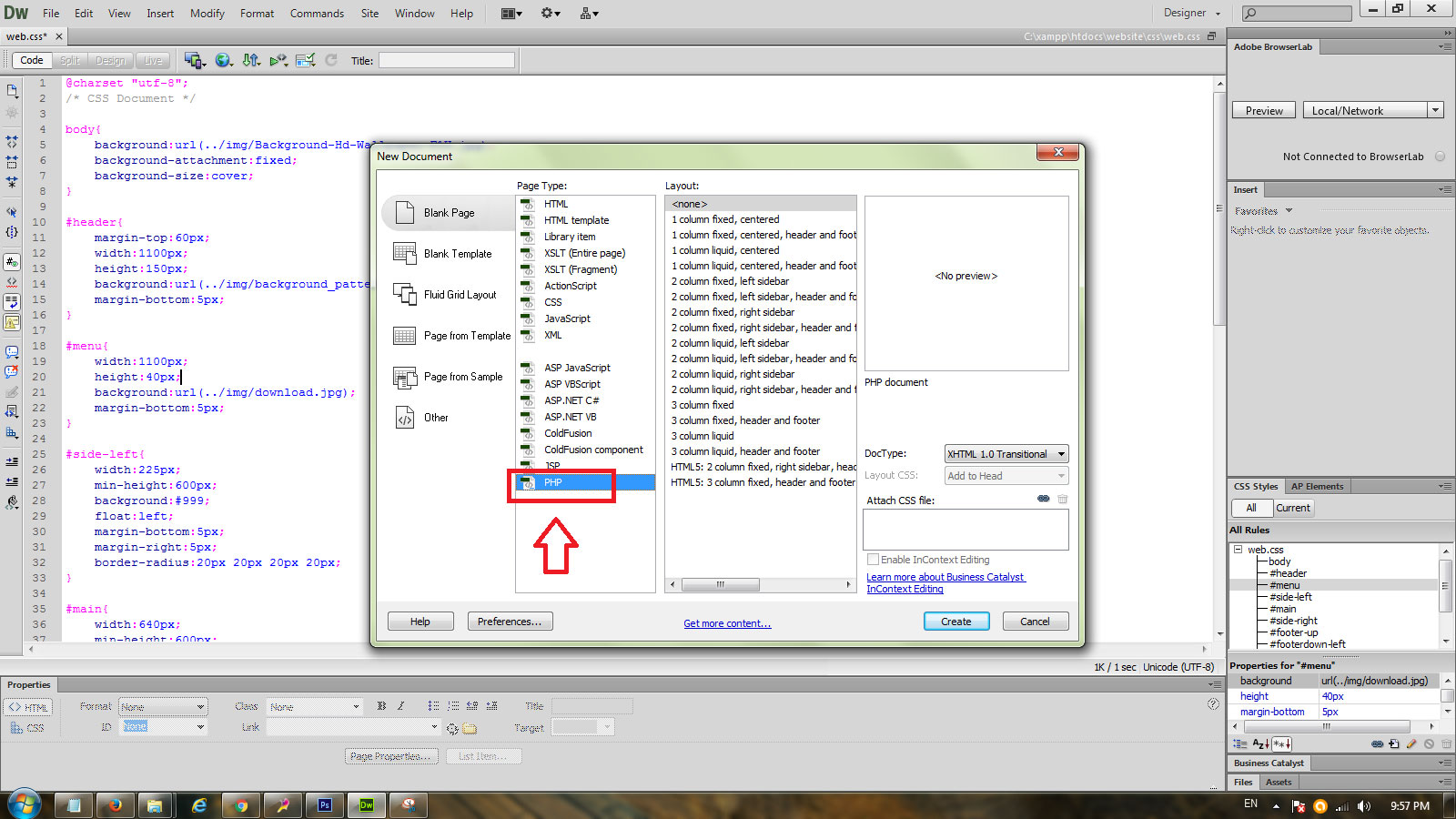Viewport: 1456px width, 819px height.
Task: Click the Create button
Action: tap(955, 622)
